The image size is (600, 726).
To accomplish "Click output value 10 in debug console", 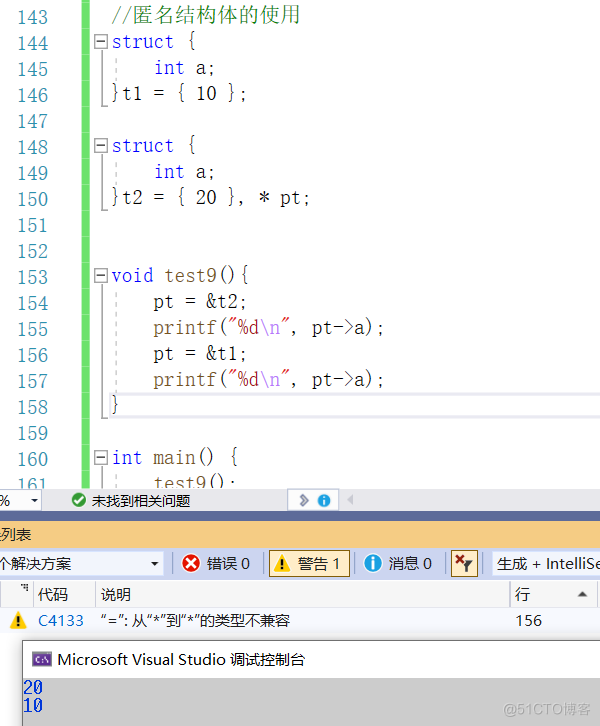I will pos(33,706).
